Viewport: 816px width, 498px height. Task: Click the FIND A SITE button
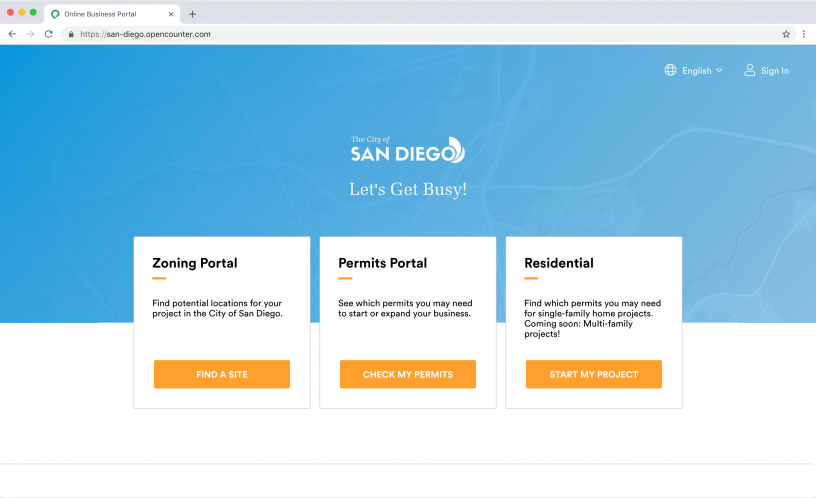coord(222,374)
